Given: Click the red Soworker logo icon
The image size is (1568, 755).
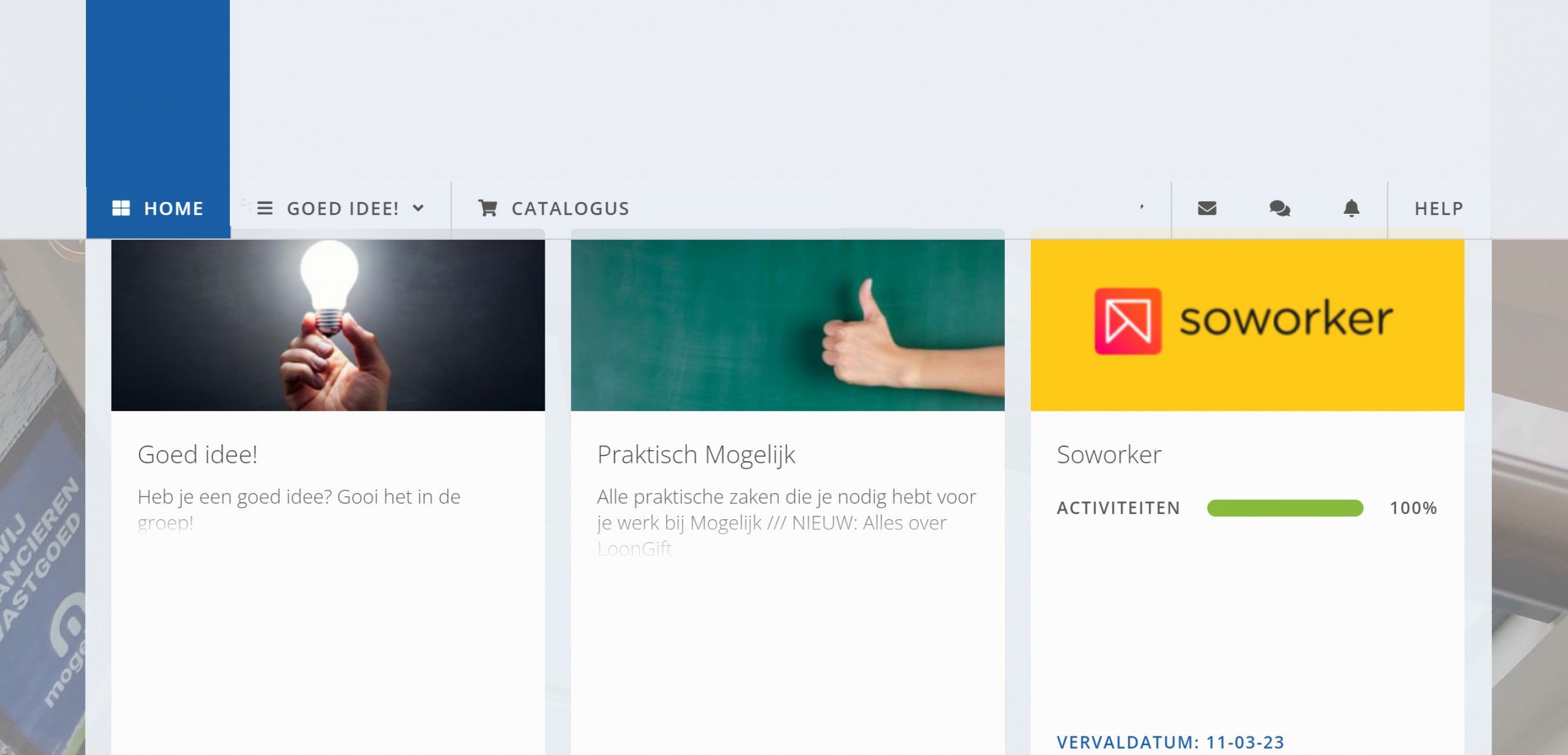Looking at the screenshot, I should pyautogui.click(x=1127, y=321).
